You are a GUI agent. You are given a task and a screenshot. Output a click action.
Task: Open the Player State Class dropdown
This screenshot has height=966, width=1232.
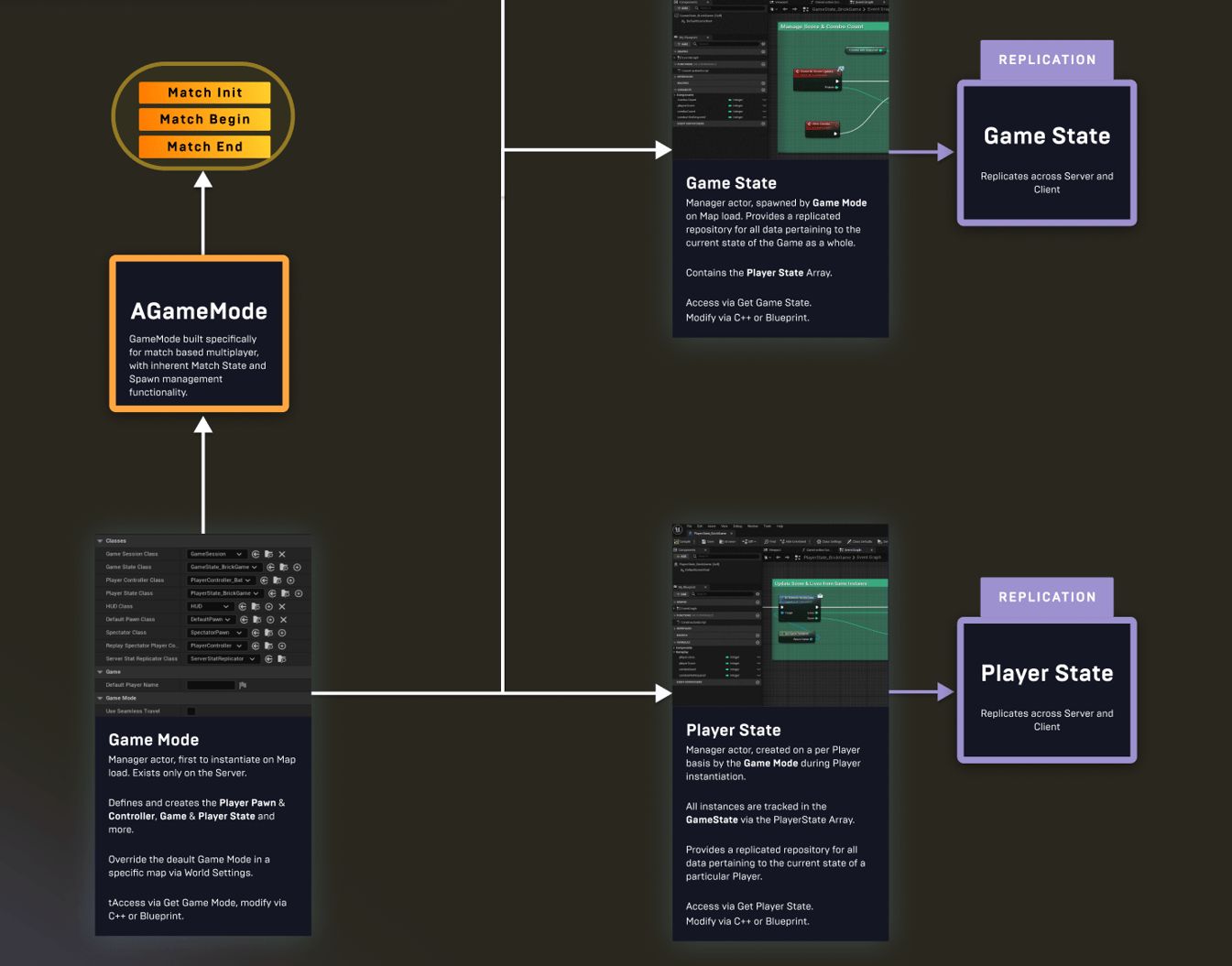224,593
